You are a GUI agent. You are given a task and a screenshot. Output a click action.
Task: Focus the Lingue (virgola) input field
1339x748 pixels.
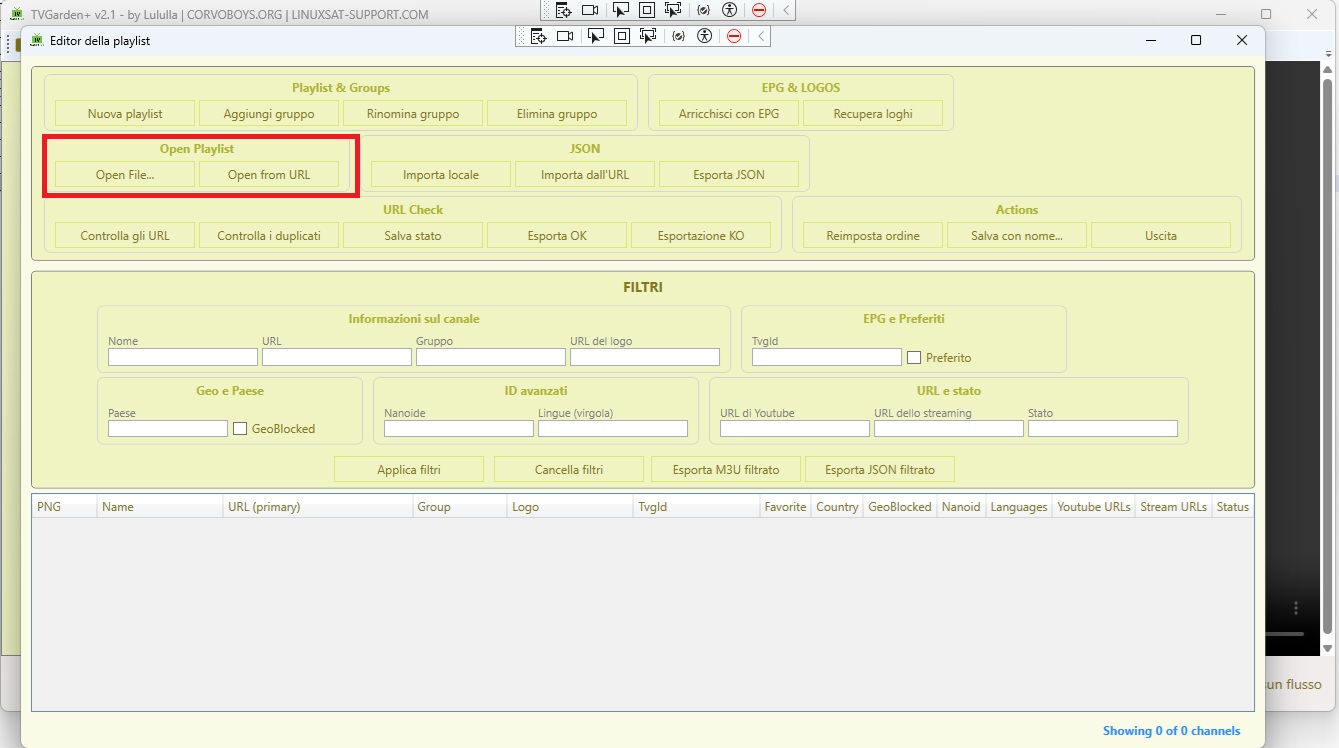[613, 428]
